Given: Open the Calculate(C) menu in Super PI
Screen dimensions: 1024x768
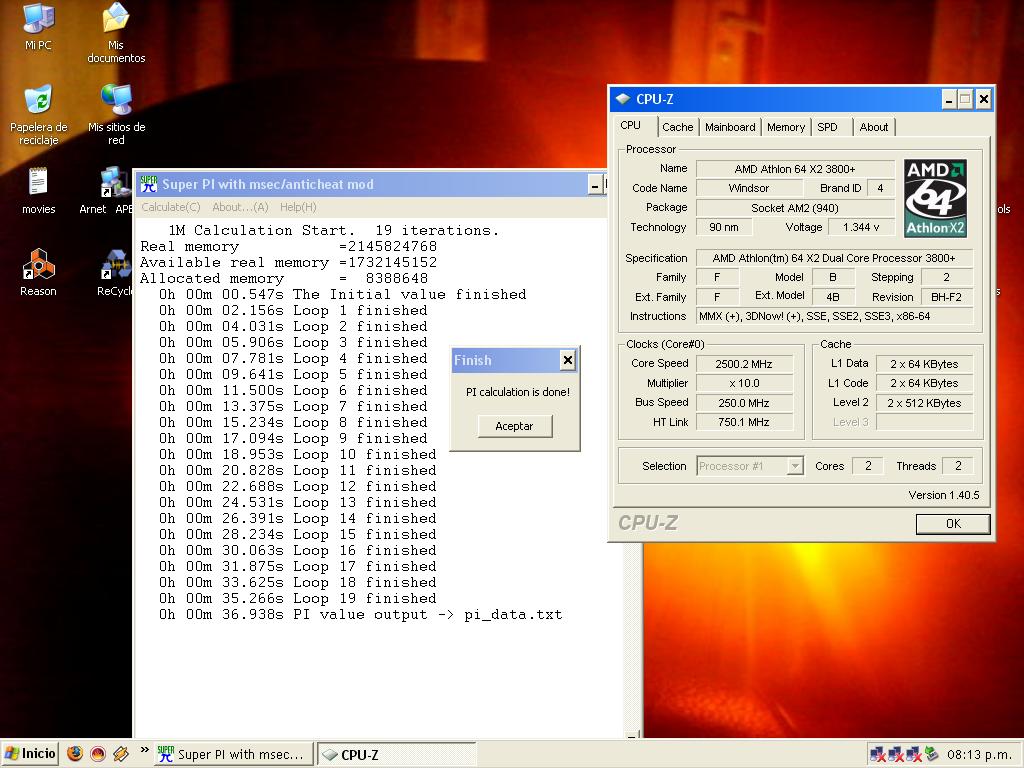Looking at the screenshot, I should [170, 207].
